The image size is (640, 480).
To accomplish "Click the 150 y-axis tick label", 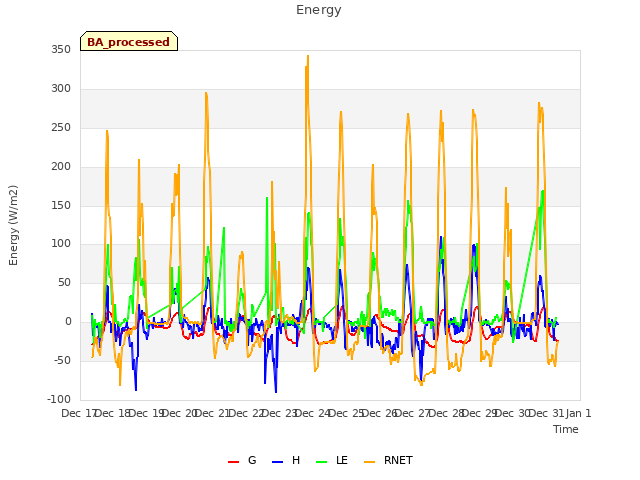I will [x=61, y=205].
